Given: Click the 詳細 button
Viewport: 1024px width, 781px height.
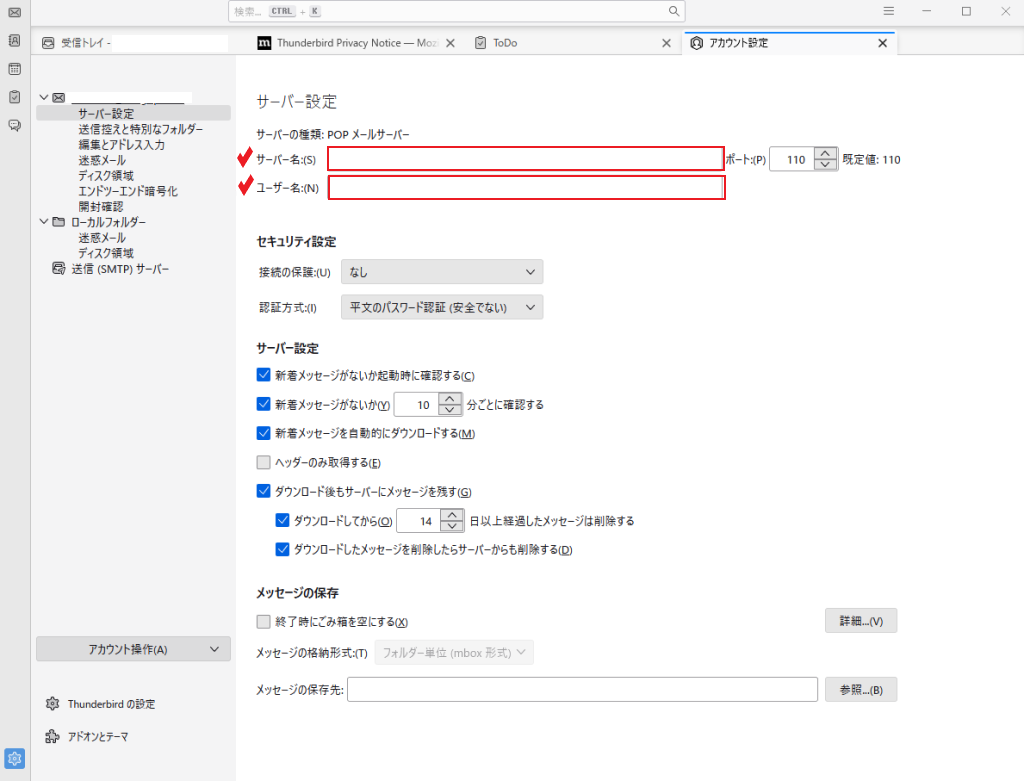Looking at the screenshot, I should click(x=860, y=621).
